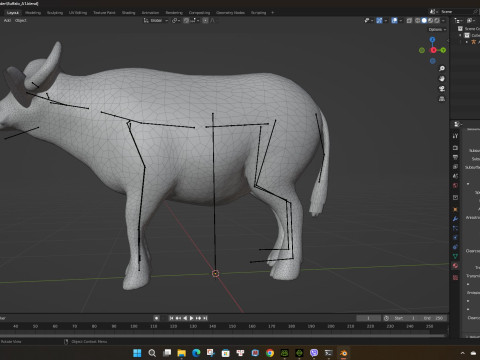This screenshot has width=480, height=360.
Task: Open the Output properties tab
Action: click(455, 157)
